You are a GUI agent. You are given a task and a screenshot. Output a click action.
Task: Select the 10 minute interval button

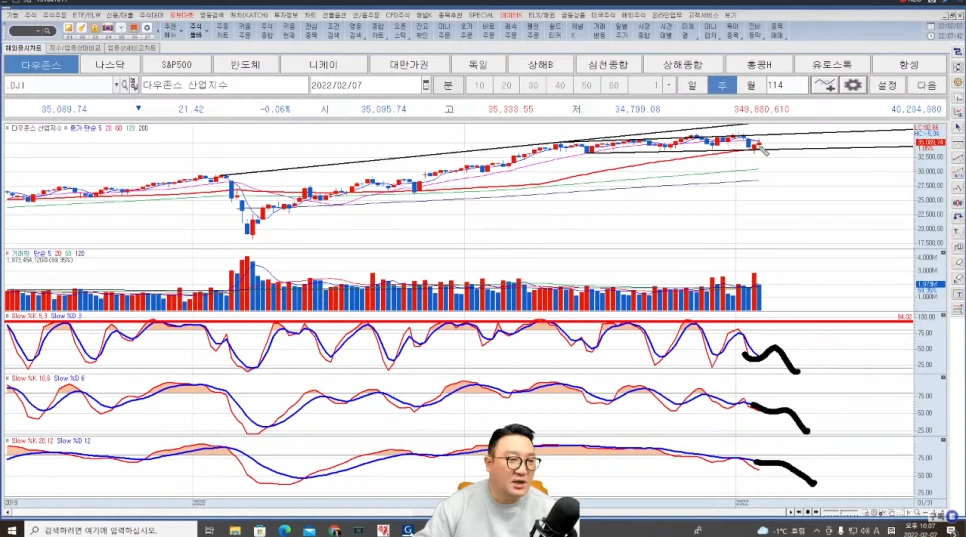(479, 85)
